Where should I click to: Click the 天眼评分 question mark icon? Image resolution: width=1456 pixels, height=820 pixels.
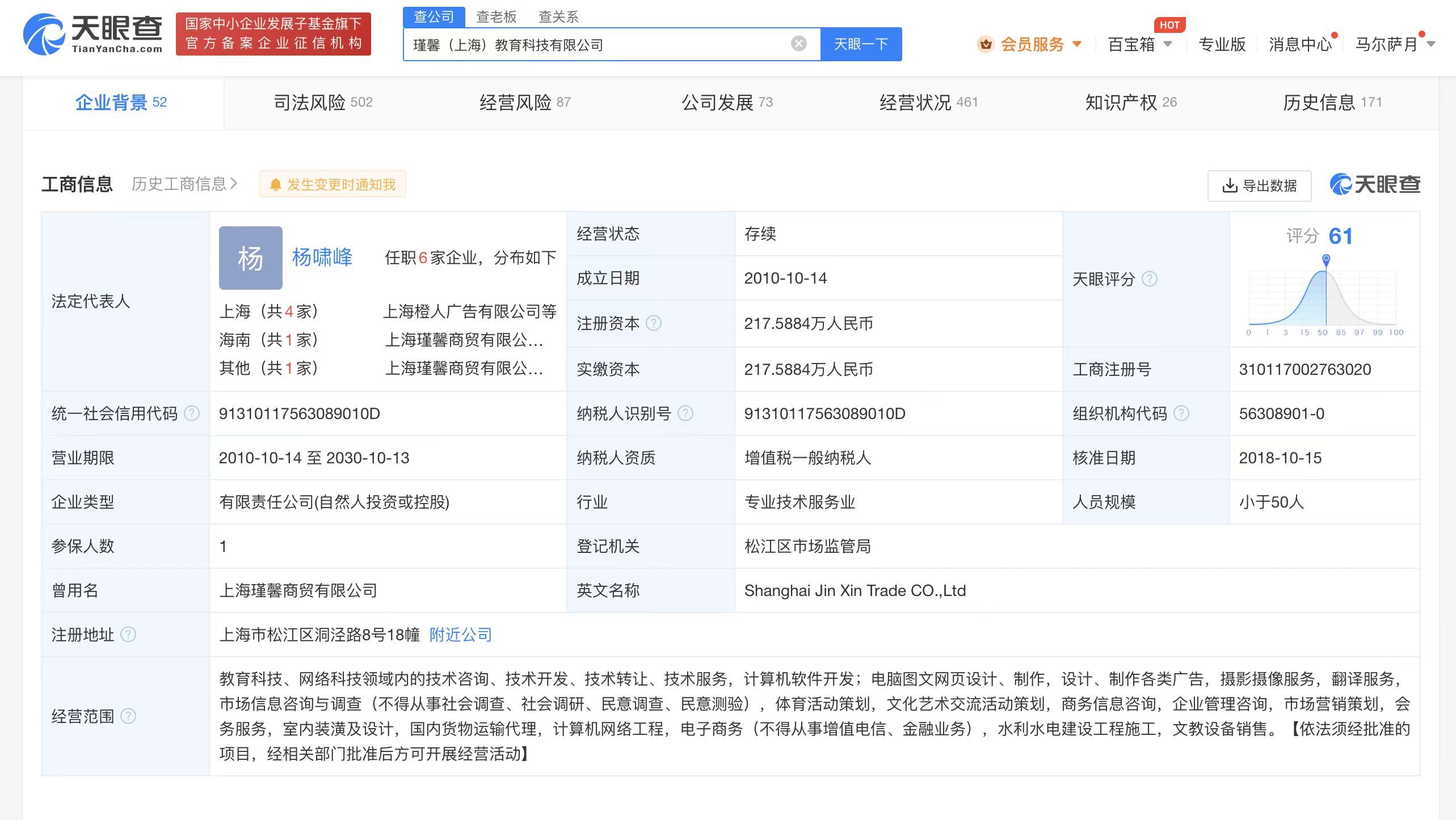(x=1150, y=279)
